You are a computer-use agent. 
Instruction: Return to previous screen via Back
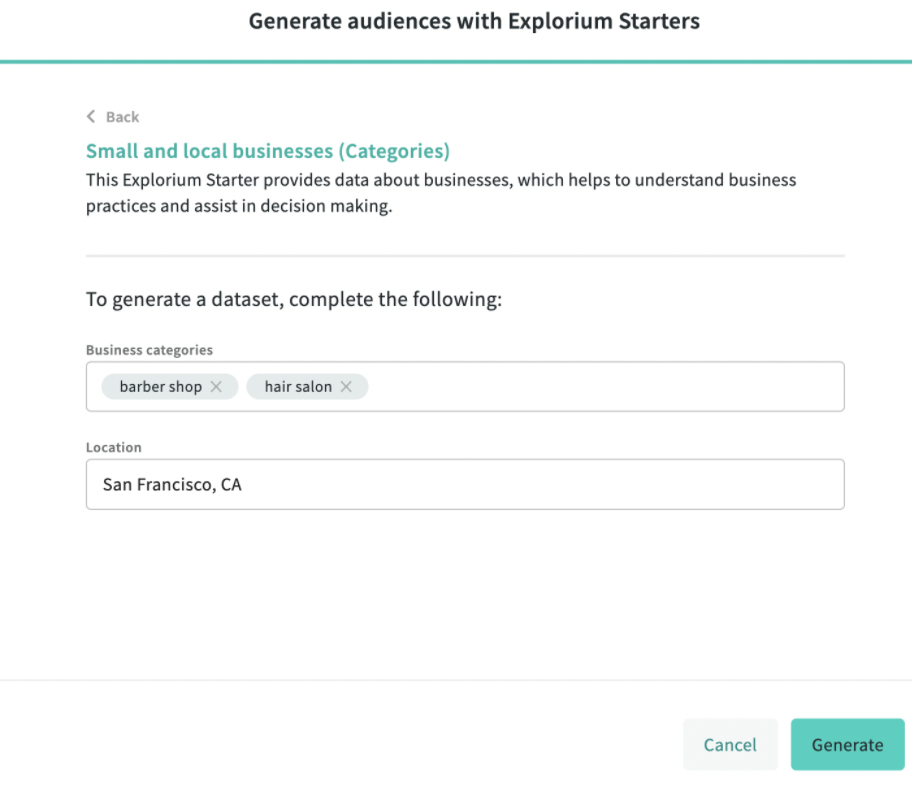tap(112, 117)
